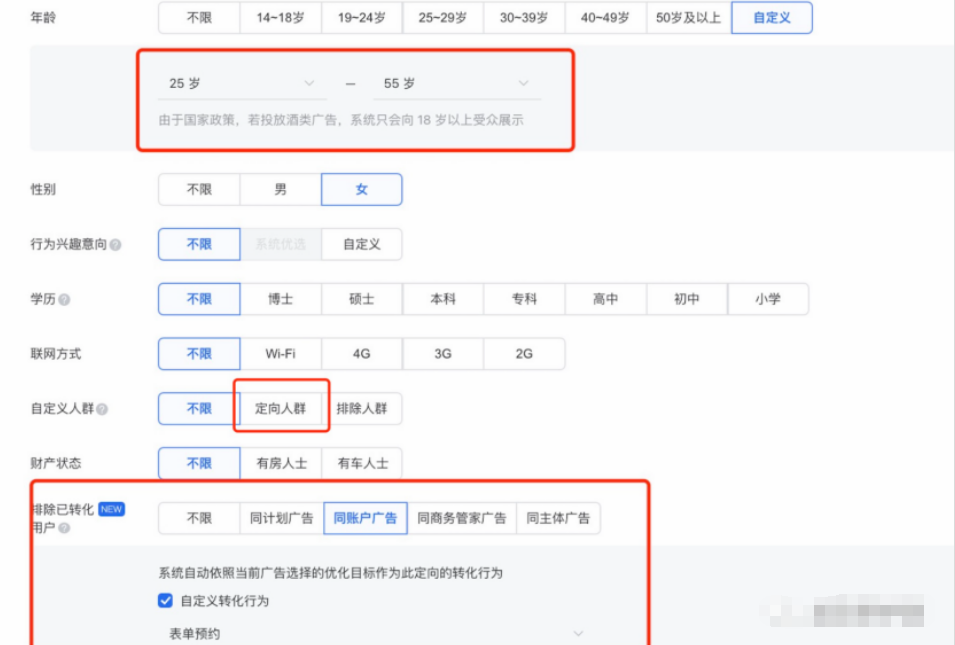The height and width of the screenshot is (645, 955).
Task: Select the 14~18岁 age range
Action: (x=279, y=17)
